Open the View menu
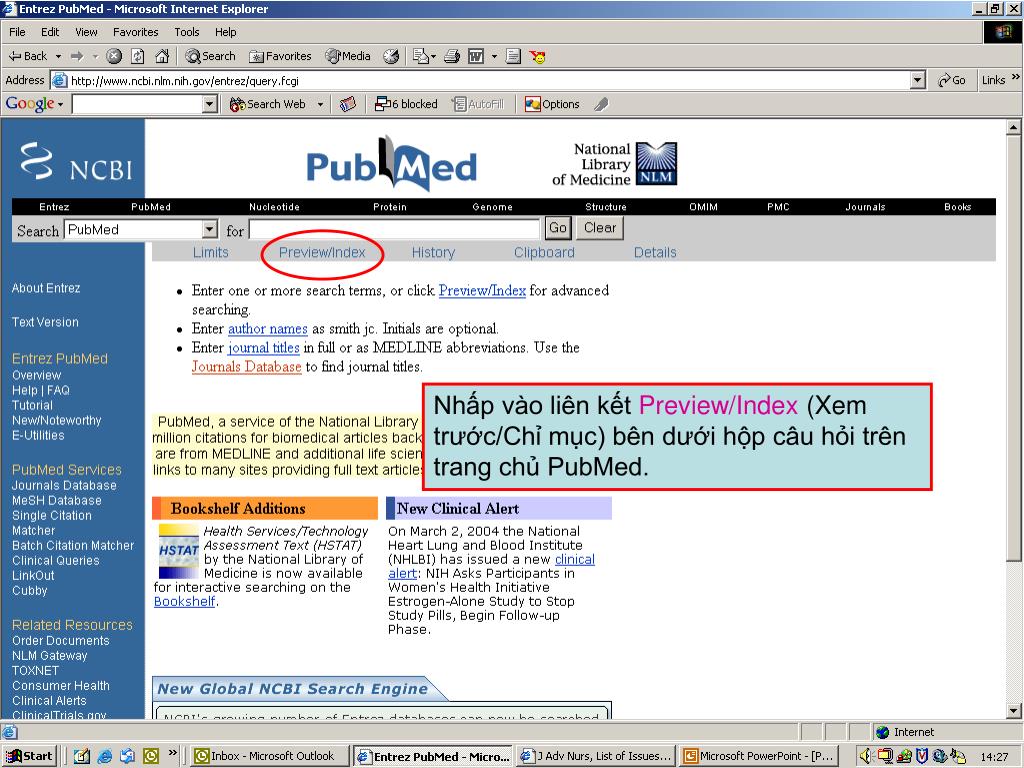1024x768 pixels. [86, 32]
